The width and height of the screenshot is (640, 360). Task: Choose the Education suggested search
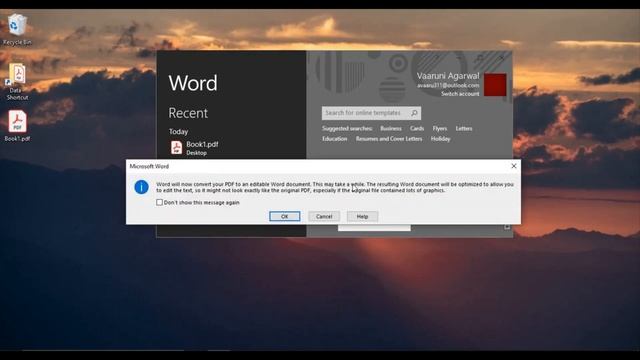[x=334, y=139]
